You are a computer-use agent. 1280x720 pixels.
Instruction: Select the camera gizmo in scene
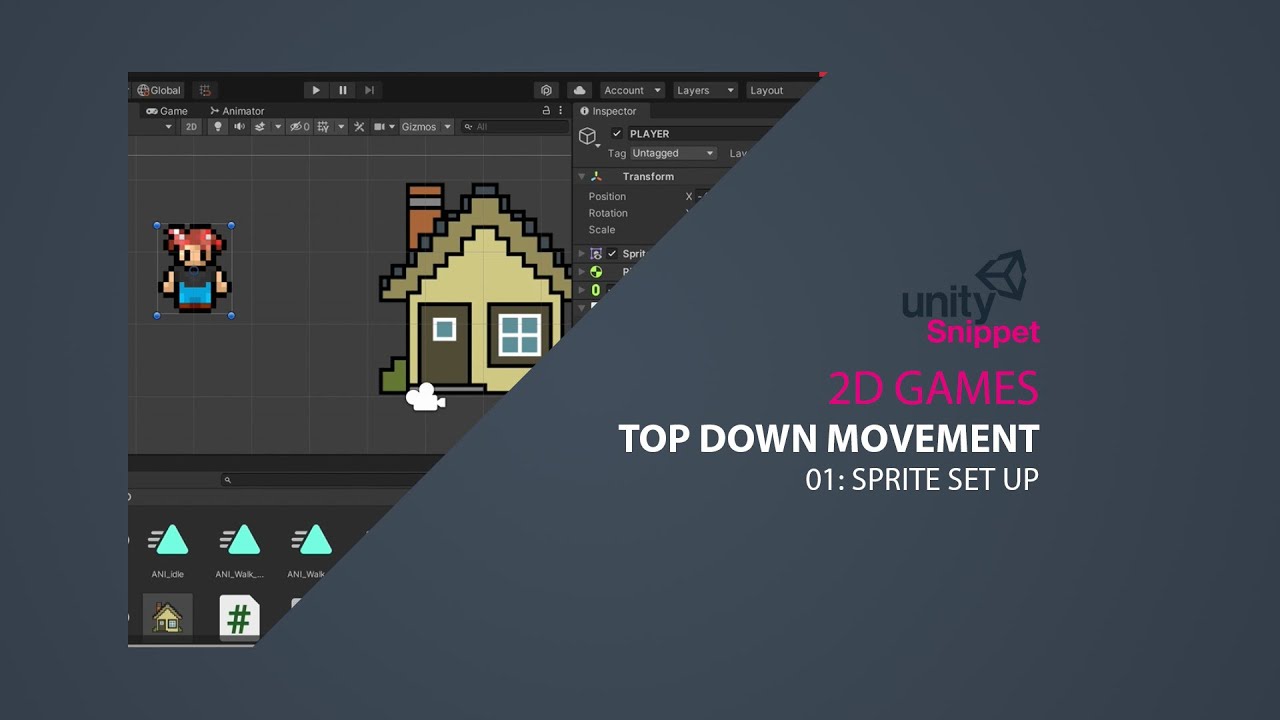click(x=425, y=397)
